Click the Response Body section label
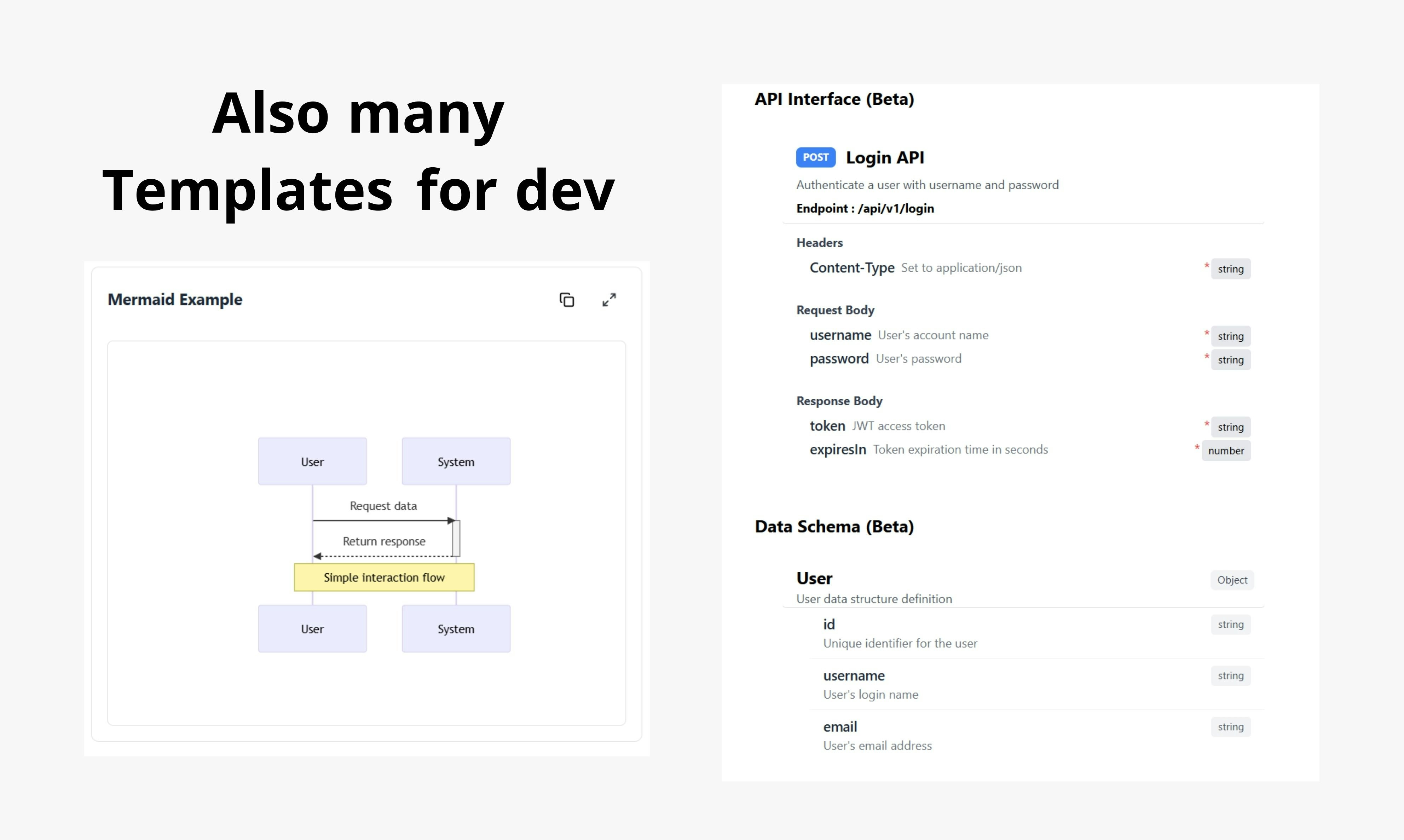 (839, 401)
